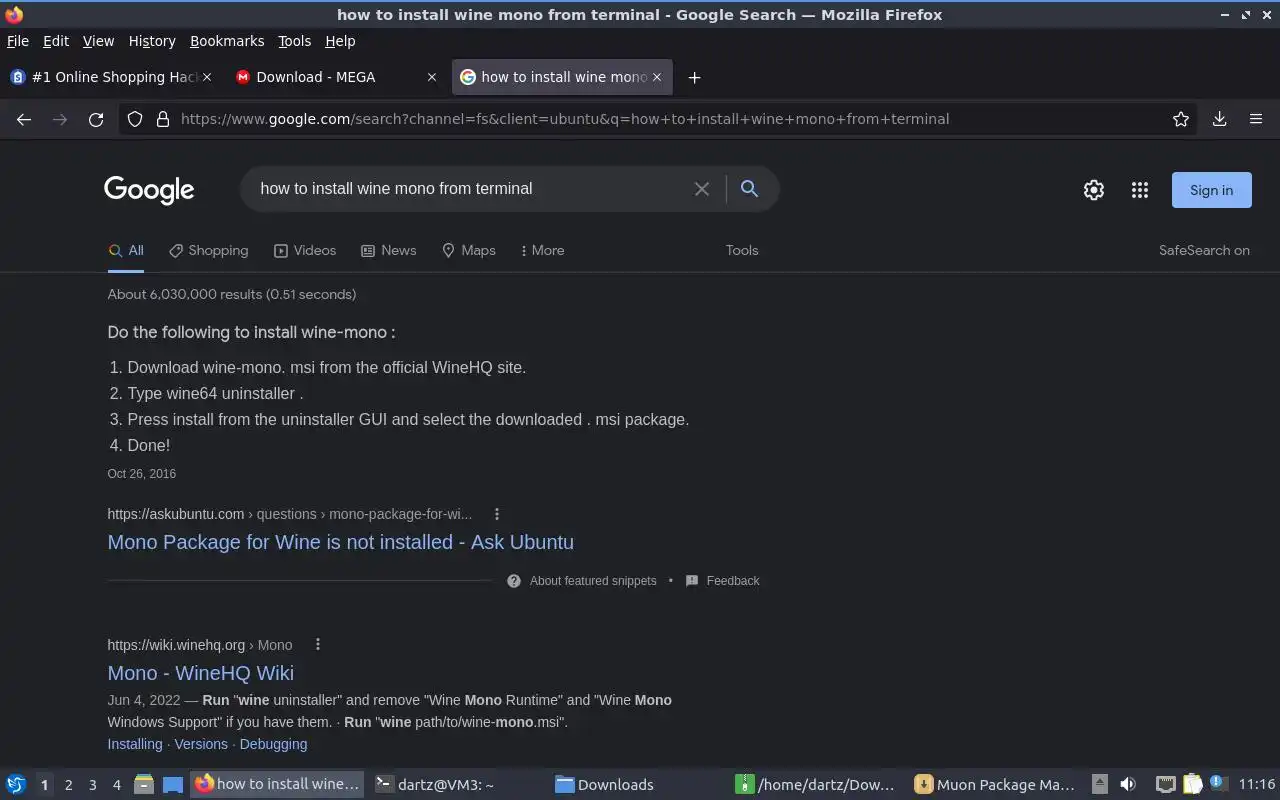The height and width of the screenshot is (800, 1280).
Task: Open the Bookmarks menu
Action: 227,41
